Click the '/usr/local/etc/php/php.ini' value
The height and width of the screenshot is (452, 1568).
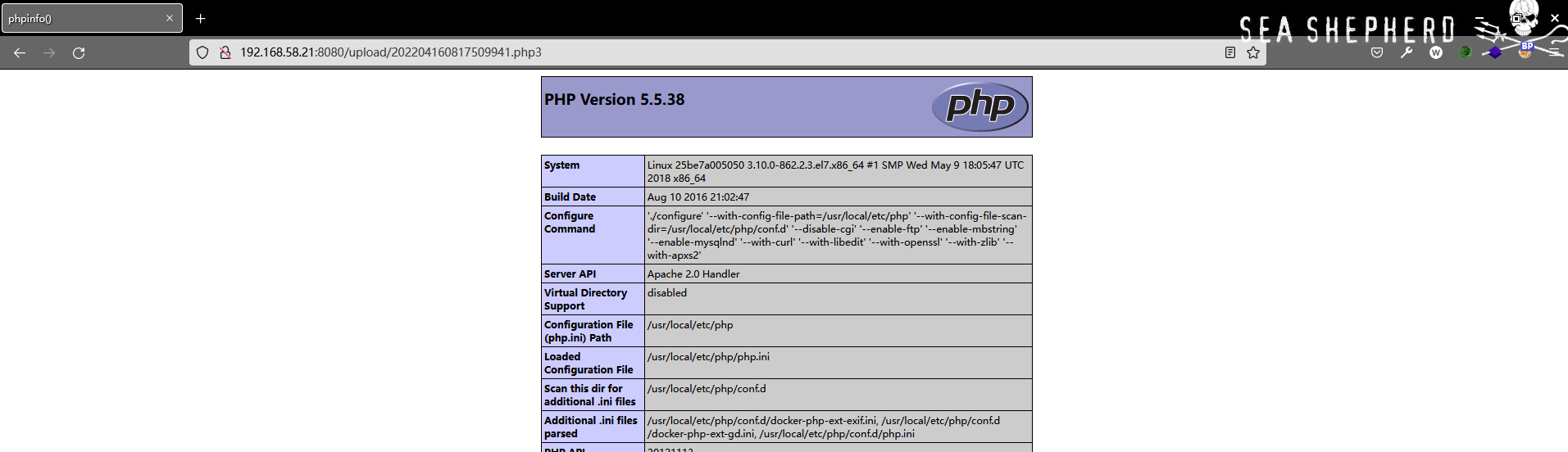(708, 357)
